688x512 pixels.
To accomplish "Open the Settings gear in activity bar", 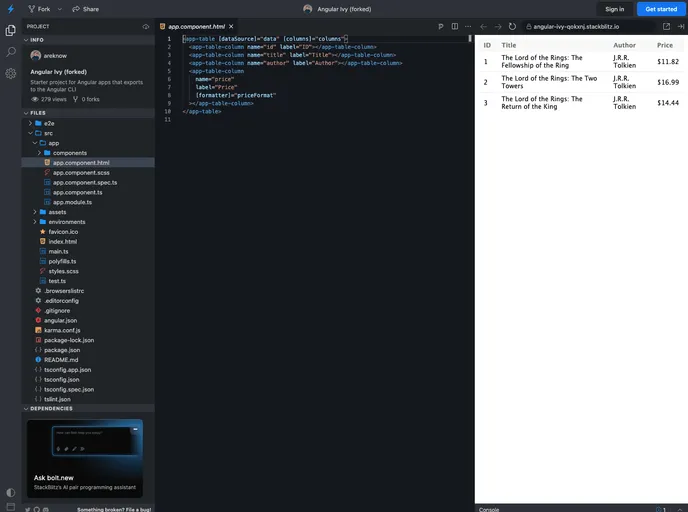I will click(x=10, y=73).
